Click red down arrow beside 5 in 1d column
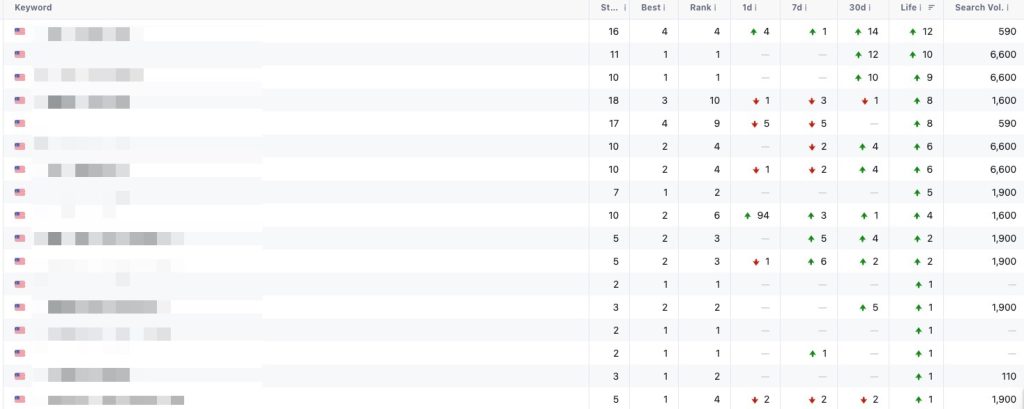Viewport: 1024px width, 409px height. tap(755, 124)
